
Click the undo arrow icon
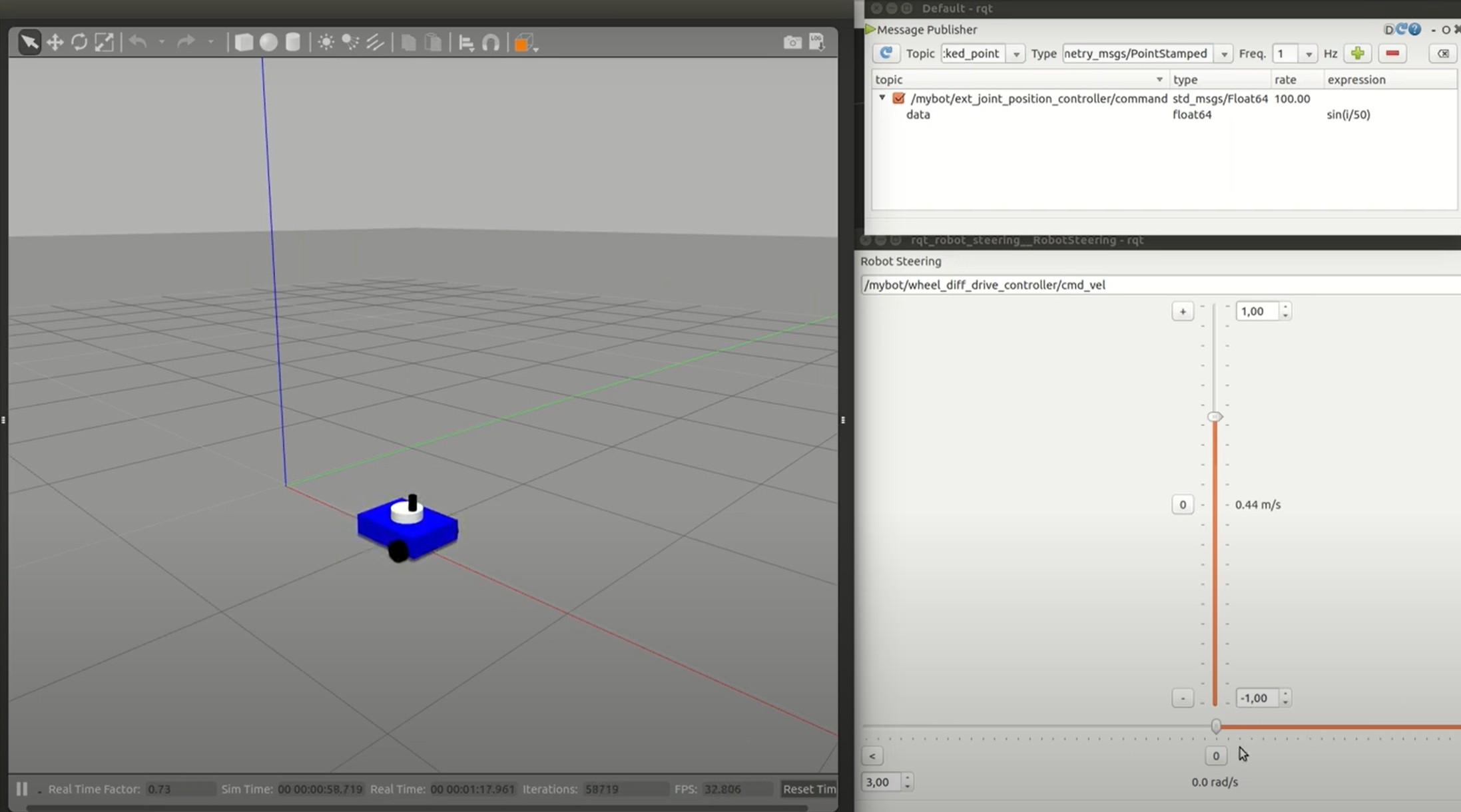138,41
